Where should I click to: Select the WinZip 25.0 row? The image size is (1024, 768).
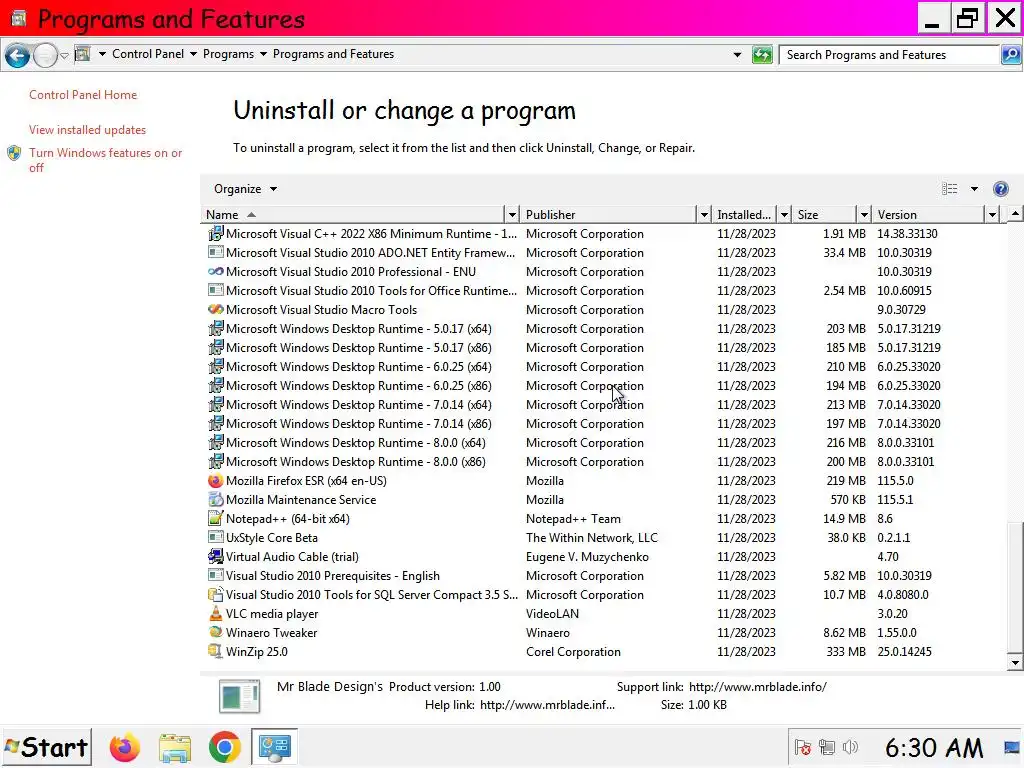pos(604,652)
